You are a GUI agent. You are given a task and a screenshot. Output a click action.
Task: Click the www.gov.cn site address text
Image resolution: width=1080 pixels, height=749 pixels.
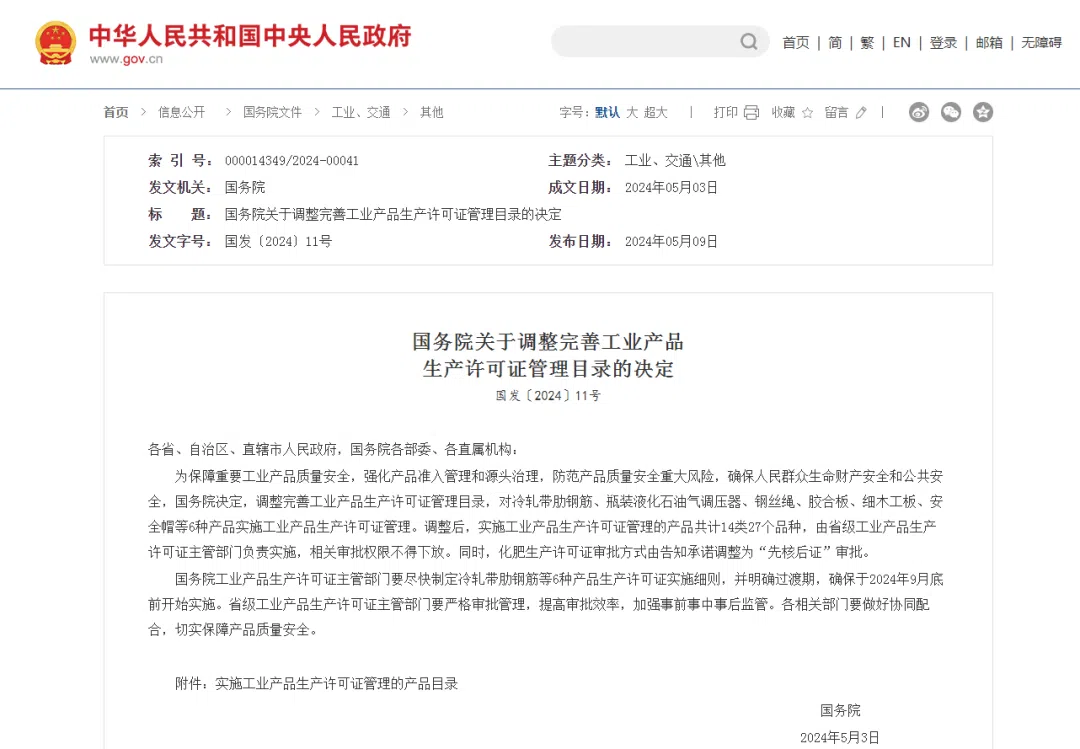tap(126, 59)
